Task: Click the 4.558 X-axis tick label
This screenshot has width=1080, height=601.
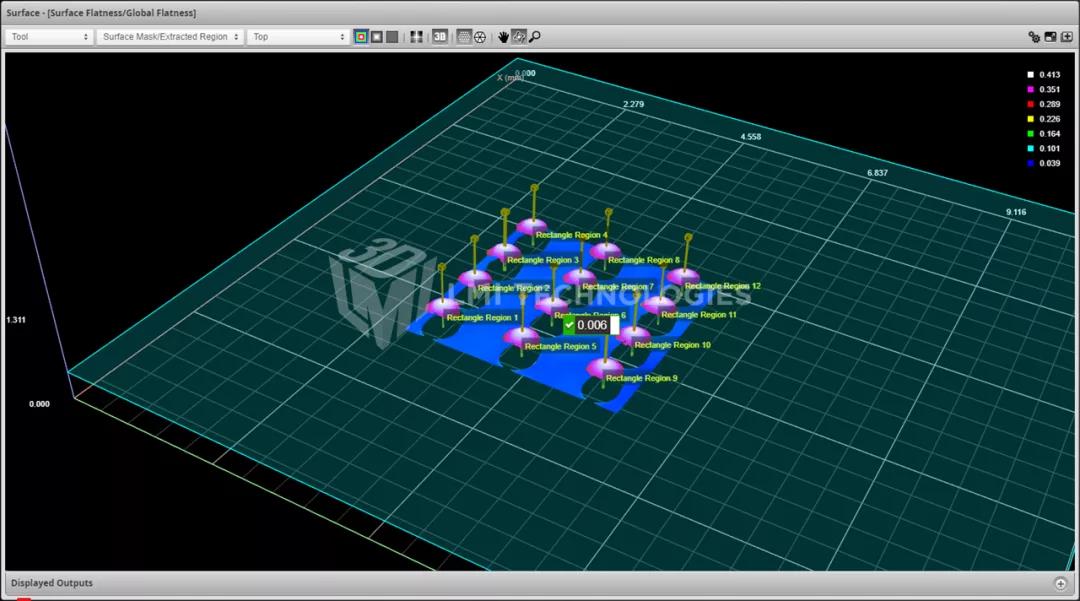Action: pyautogui.click(x=751, y=137)
